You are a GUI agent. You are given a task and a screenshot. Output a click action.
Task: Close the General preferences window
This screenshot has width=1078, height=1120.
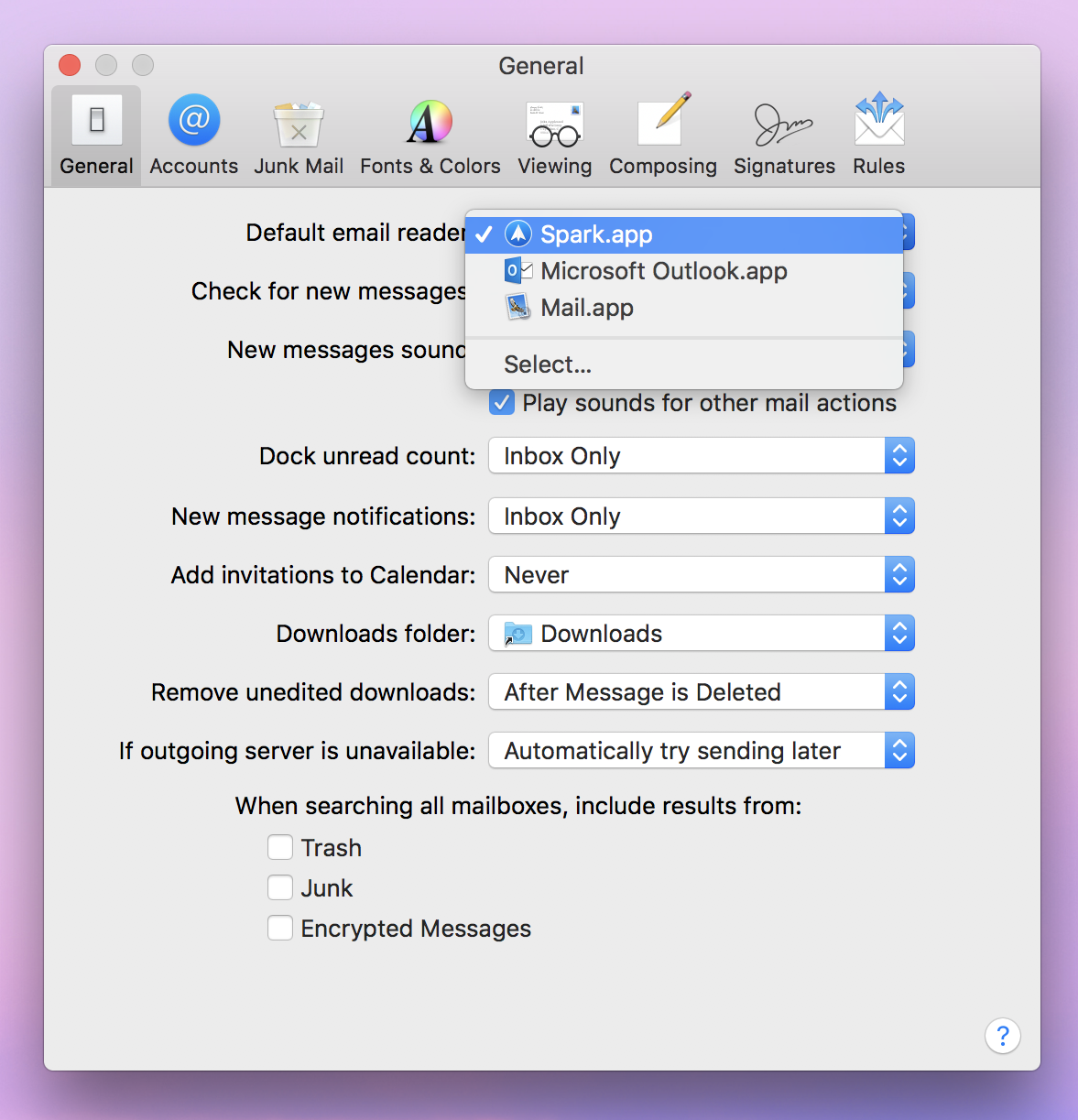coord(70,65)
